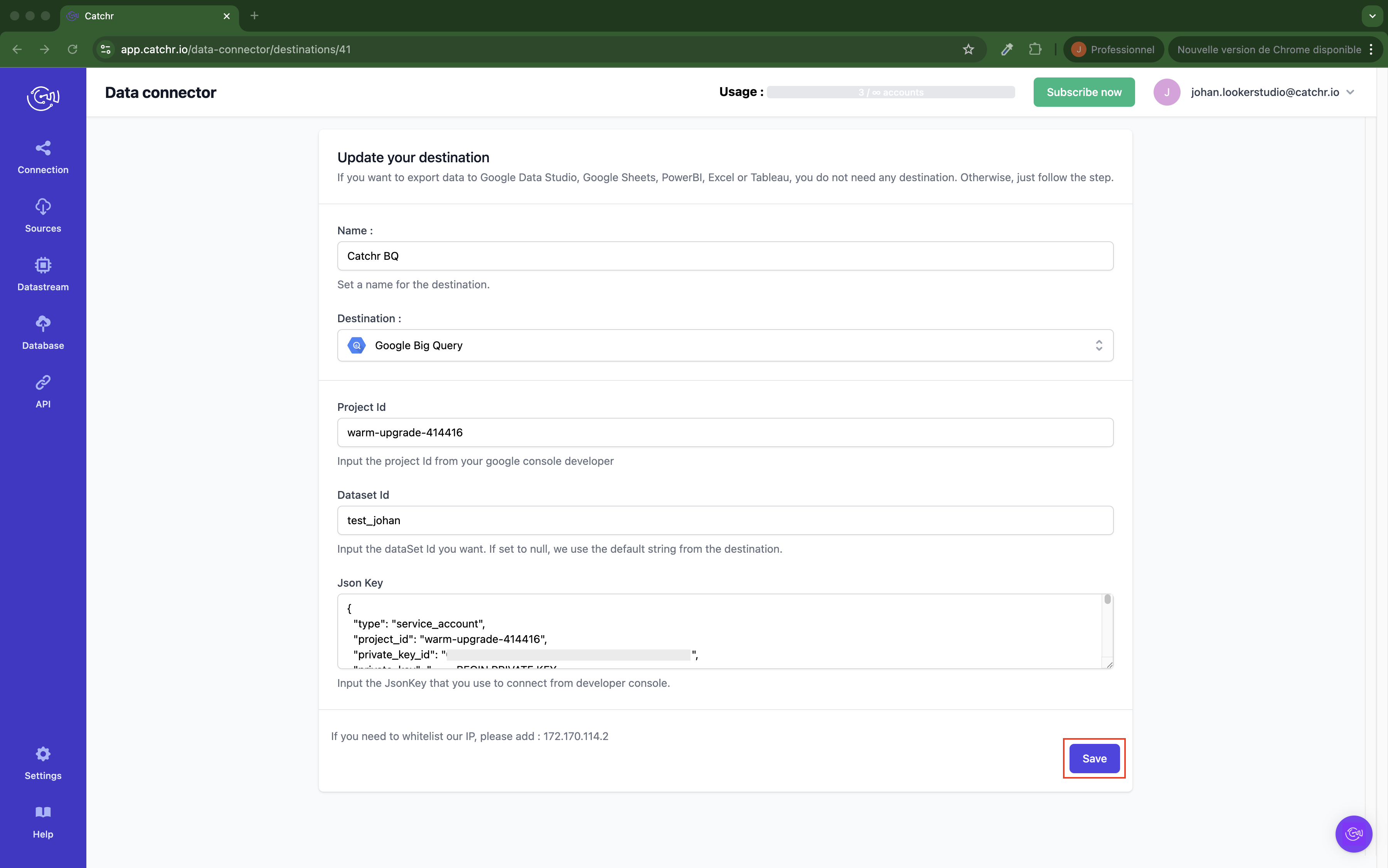1388x868 pixels.
Task: Click the whitelist IP 172.170.114.2 text
Action: coord(575,736)
